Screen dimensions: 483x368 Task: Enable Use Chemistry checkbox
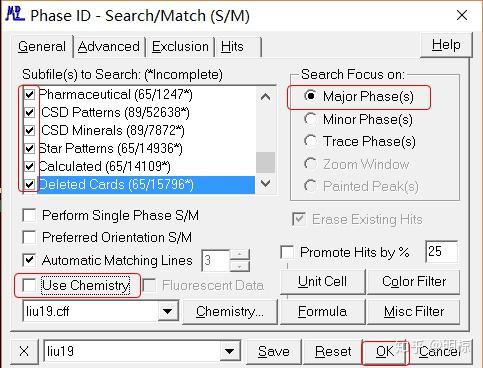tap(29, 285)
